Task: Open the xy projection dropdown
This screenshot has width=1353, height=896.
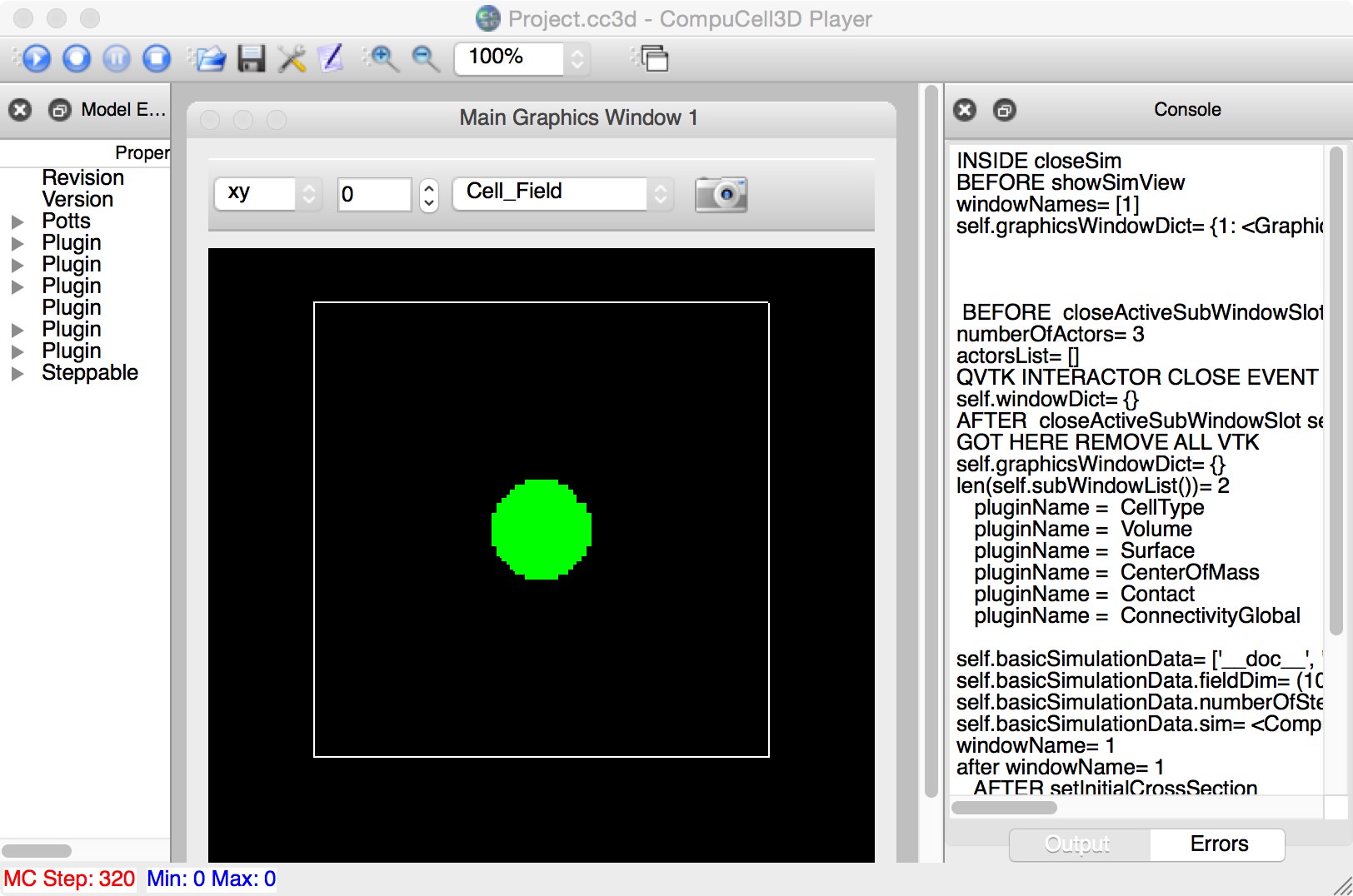Action: [x=267, y=194]
